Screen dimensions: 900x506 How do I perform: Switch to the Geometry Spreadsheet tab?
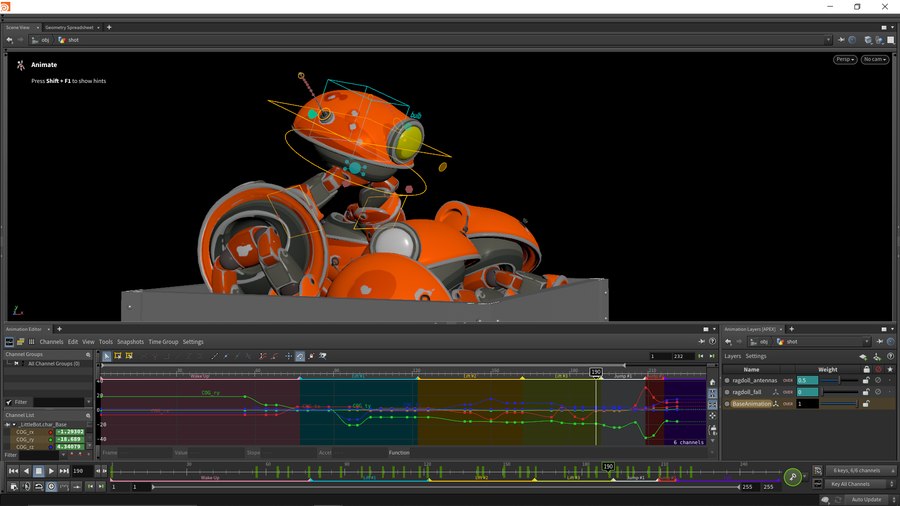(71, 27)
